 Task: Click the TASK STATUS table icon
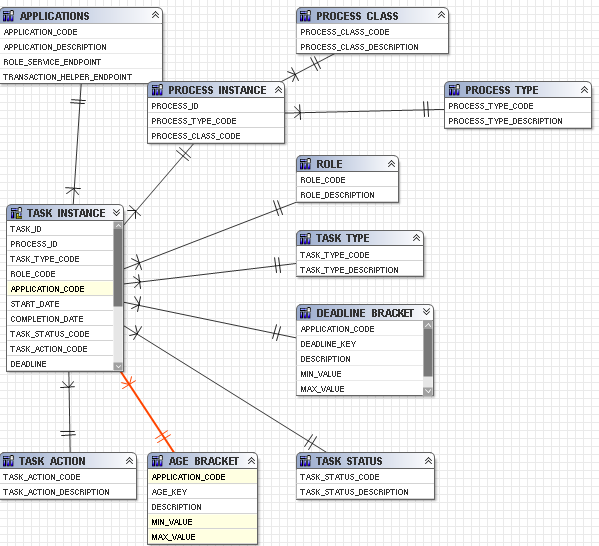pyautogui.click(x=305, y=461)
